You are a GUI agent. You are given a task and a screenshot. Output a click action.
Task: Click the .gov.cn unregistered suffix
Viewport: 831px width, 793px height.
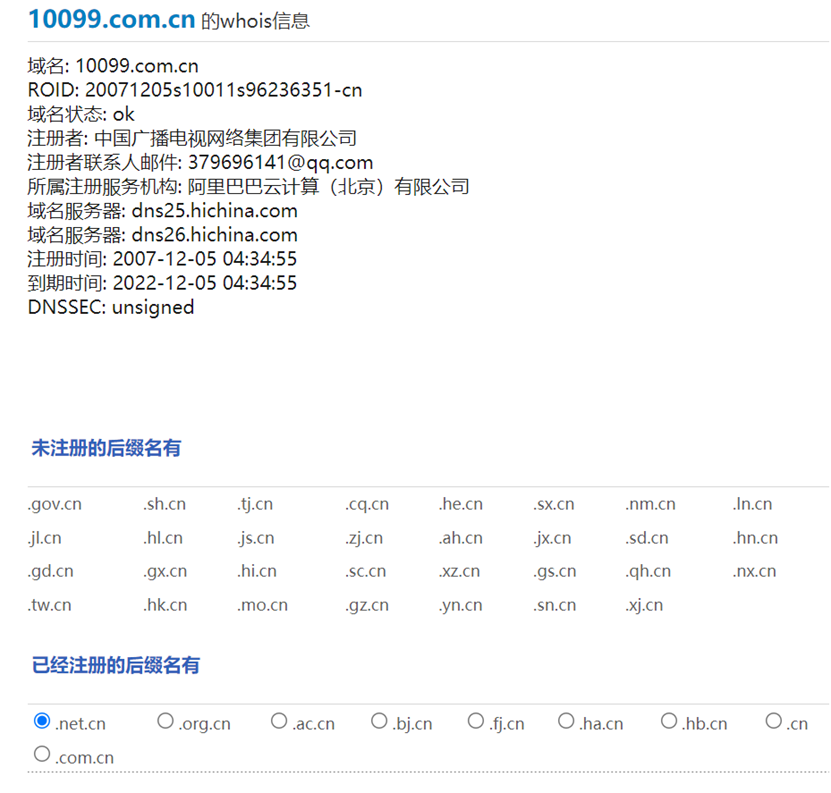[55, 504]
